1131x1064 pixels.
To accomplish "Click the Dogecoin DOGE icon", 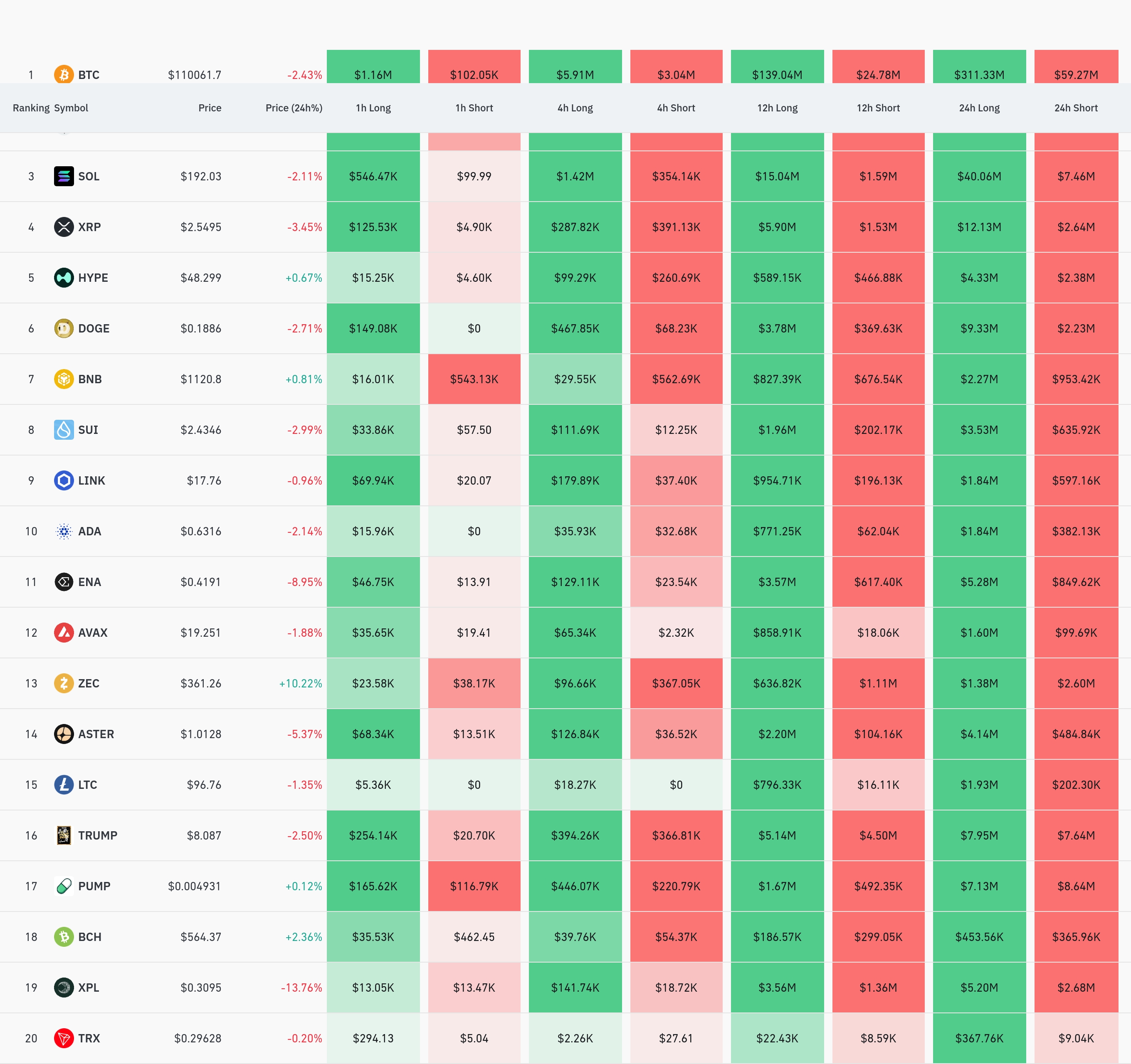I will (x=64, y=328).
